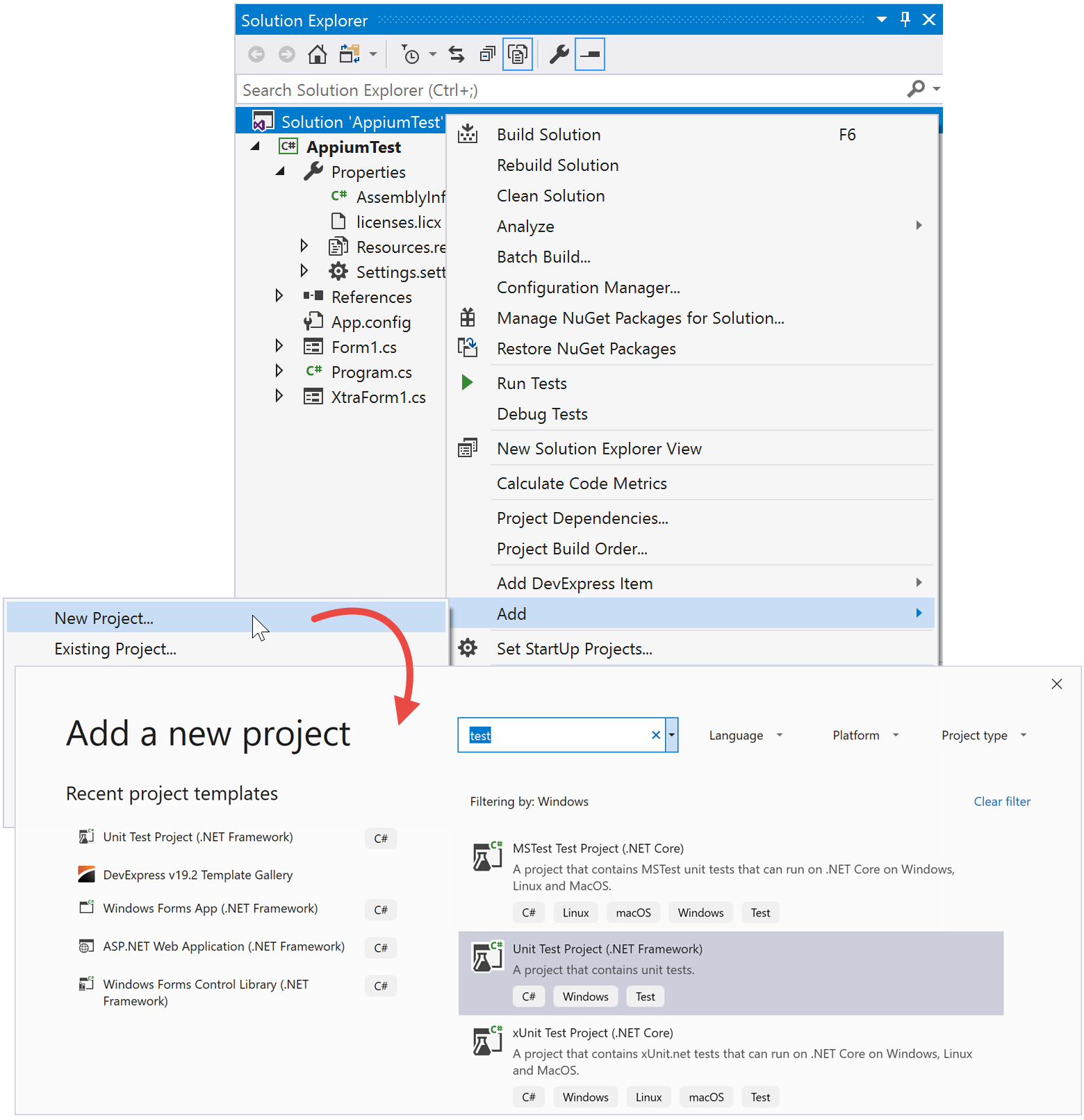Open the Project type filter dropdown
This screenshot has height=1120, width=1084.
pyautogui.click(x=984, y=735)
